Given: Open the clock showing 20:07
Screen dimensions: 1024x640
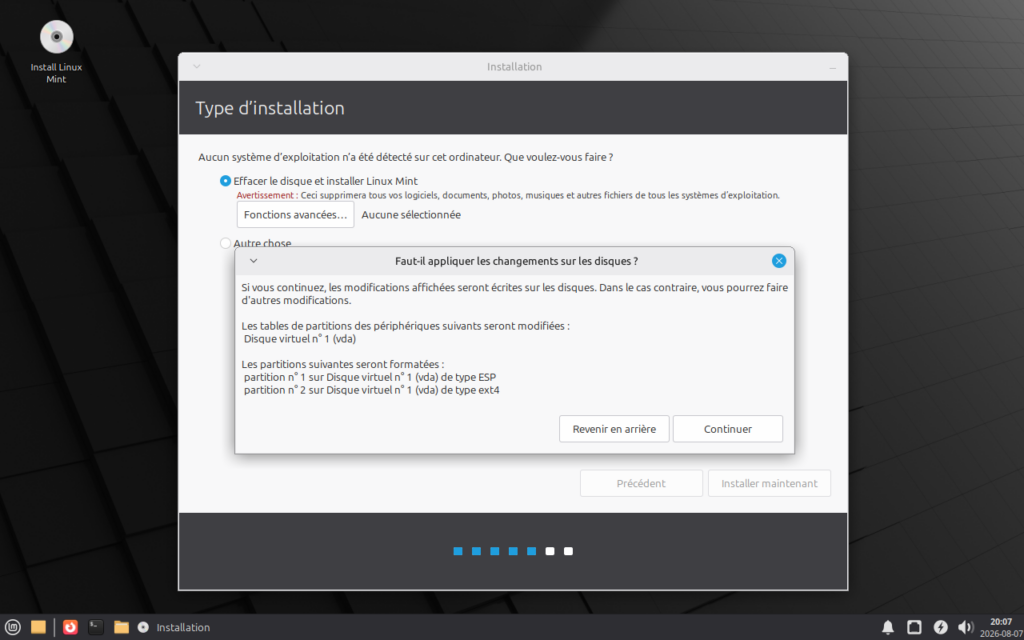Looking at the screenshot, I should 1000,627.
